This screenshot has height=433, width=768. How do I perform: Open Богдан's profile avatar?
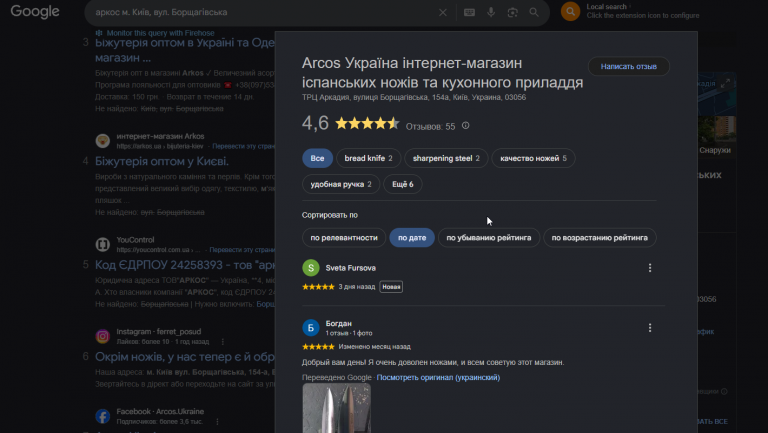pyautogui.click(x=311, y=328)
